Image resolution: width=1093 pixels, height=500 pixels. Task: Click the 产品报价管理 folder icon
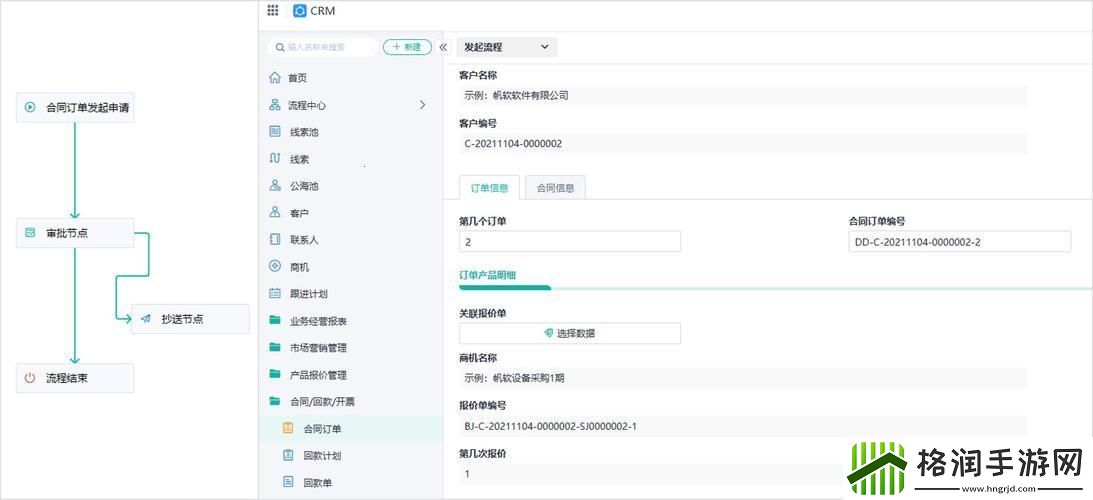click(x=275, y=374)
